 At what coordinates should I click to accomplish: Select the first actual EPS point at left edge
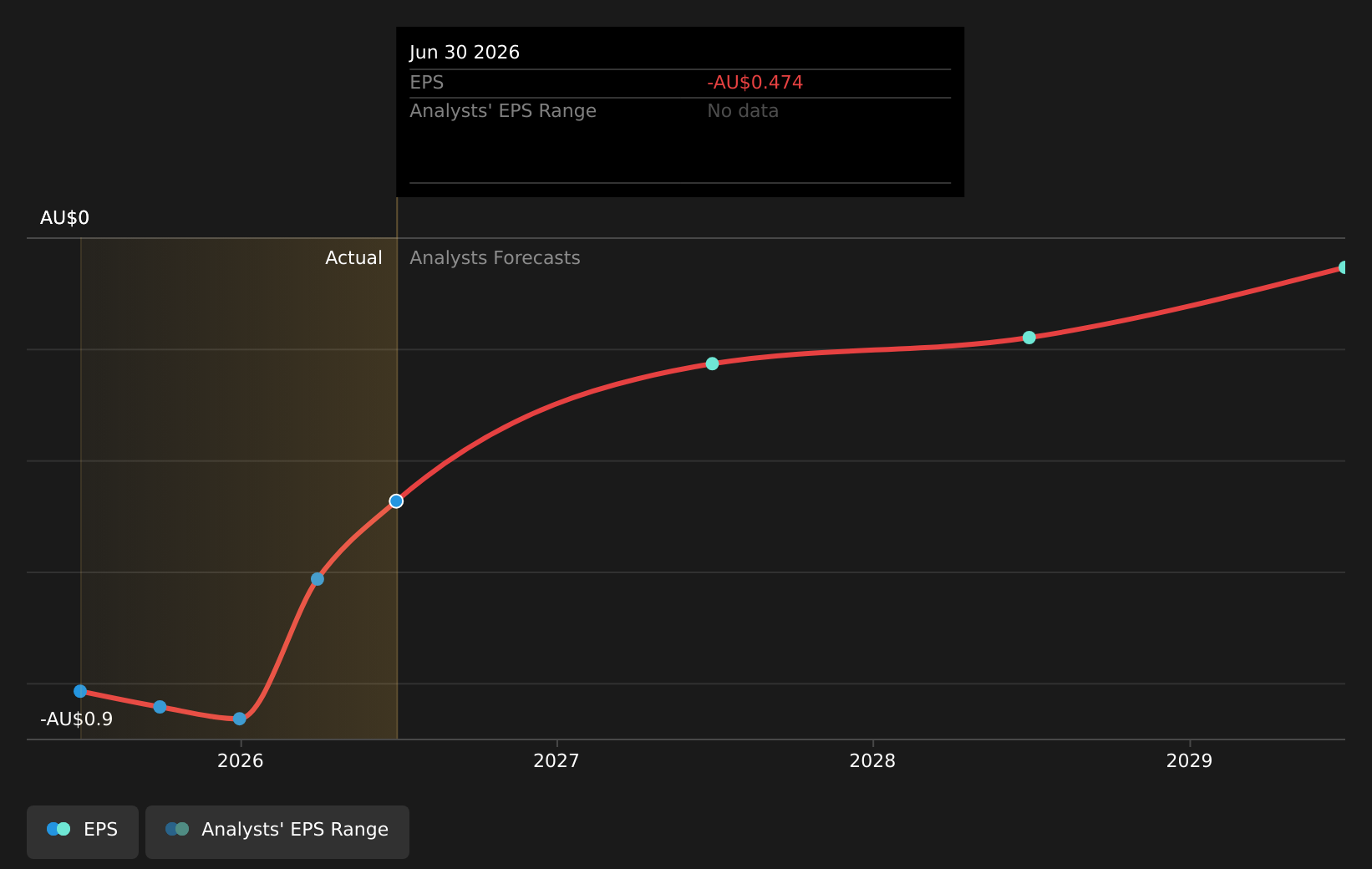pyautogui.click(x=80, y=691)
